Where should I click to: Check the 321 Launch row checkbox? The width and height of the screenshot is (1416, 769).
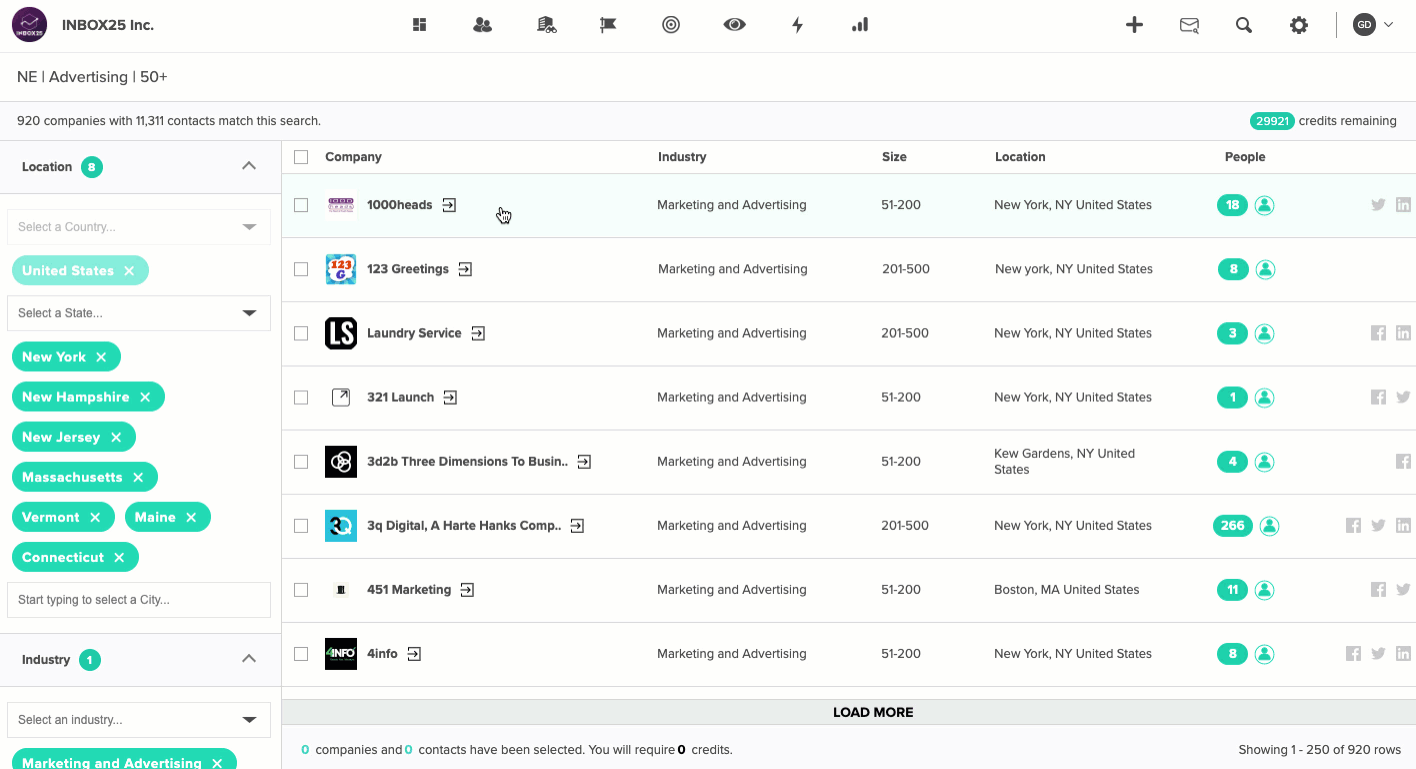(x=301, y=397)
